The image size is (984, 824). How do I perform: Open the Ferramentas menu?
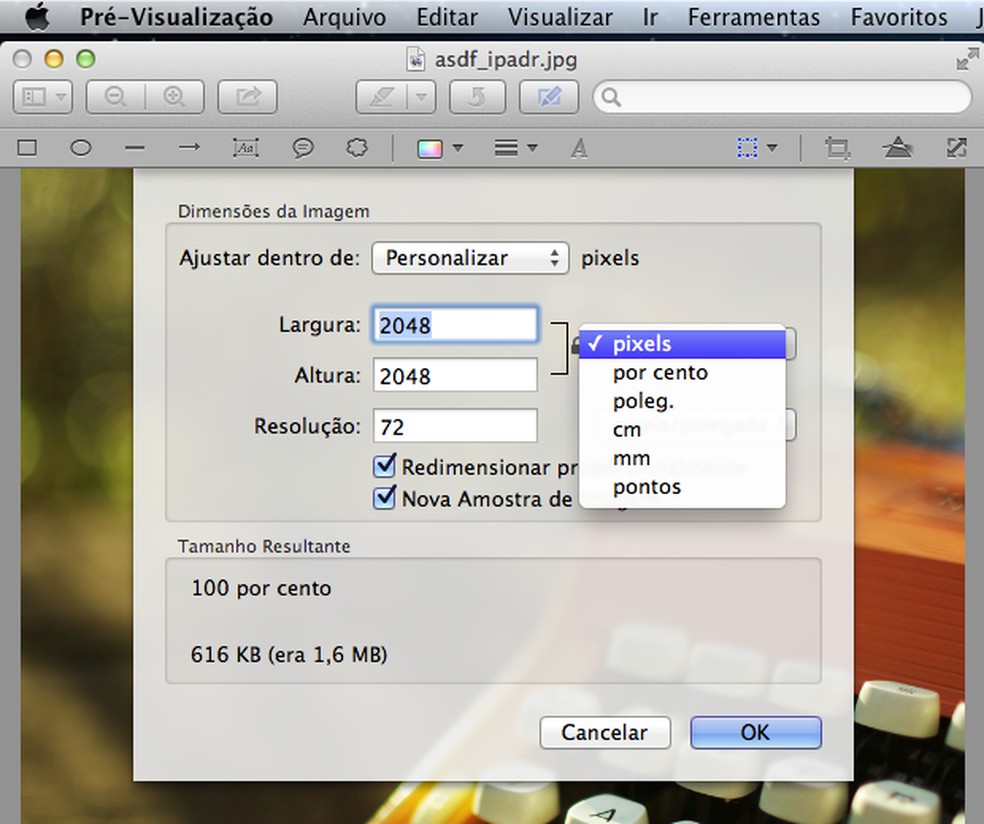click(x=754, y=17)
